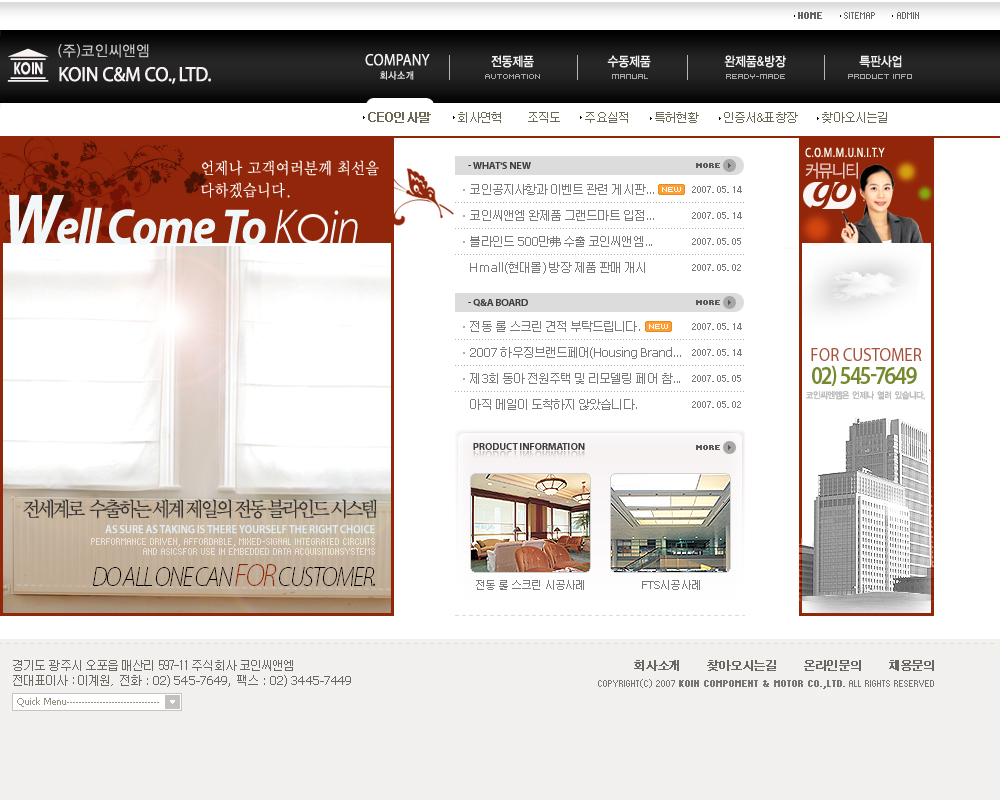Click the KOIN logo icon

coord(28,65)
